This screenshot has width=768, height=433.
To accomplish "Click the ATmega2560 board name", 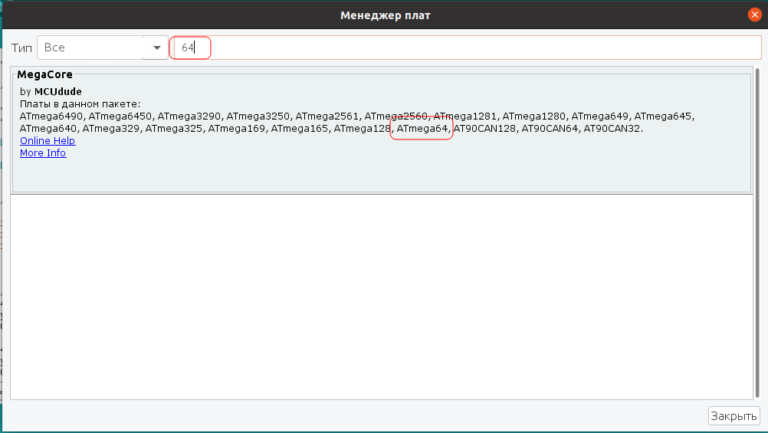I will (x=396, y=117).
